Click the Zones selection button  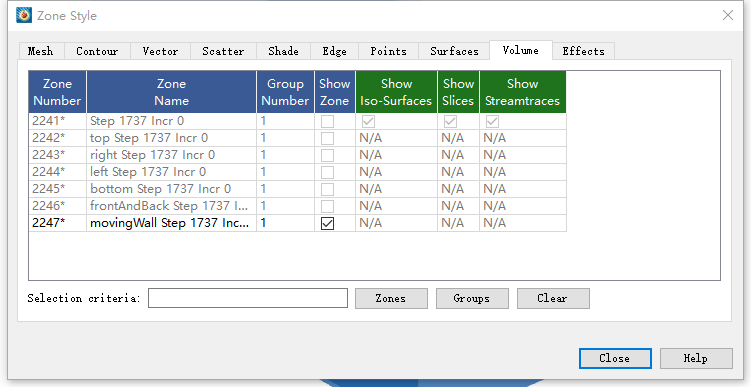[391, 298]
